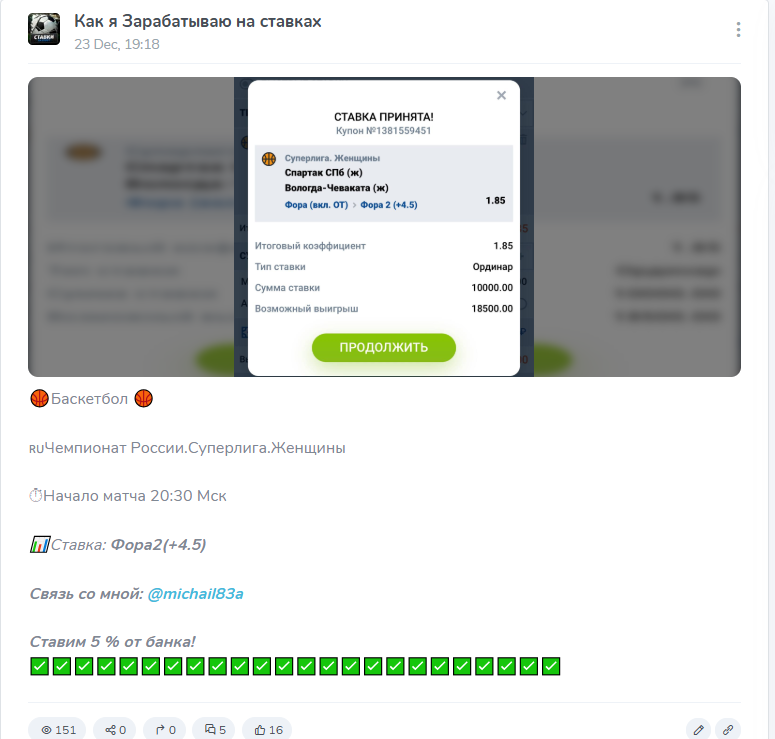This screenshot has height=739, width=775.
Task: Click the last green checkmark emoji in row
Action: pos(551,666)
